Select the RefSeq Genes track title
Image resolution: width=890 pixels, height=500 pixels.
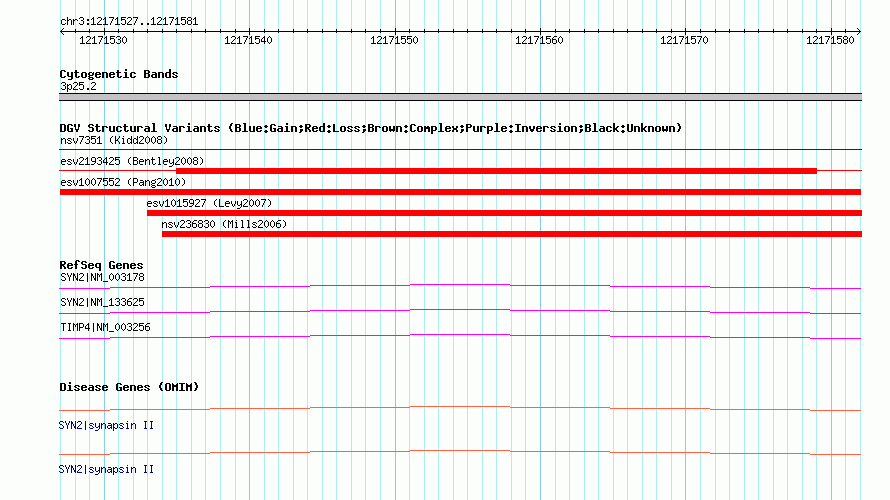coord(101,265)
